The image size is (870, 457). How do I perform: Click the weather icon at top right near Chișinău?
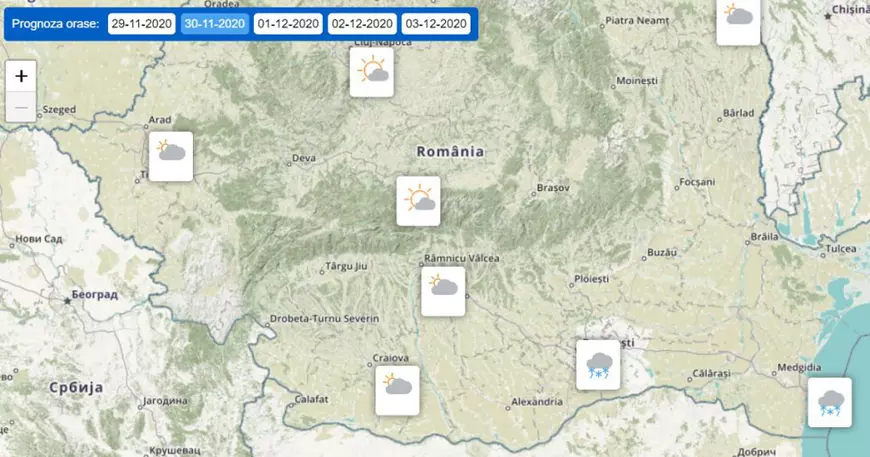(738, 20)
